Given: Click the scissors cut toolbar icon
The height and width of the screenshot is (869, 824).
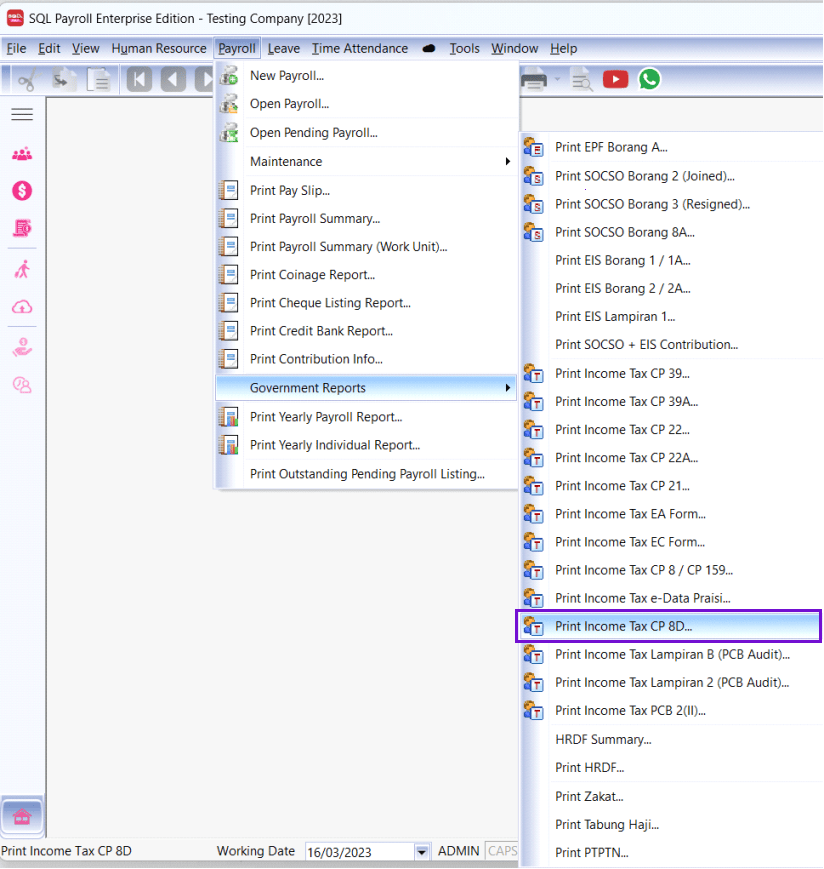Looking at the screenshot, I should [x=27, y=80].
